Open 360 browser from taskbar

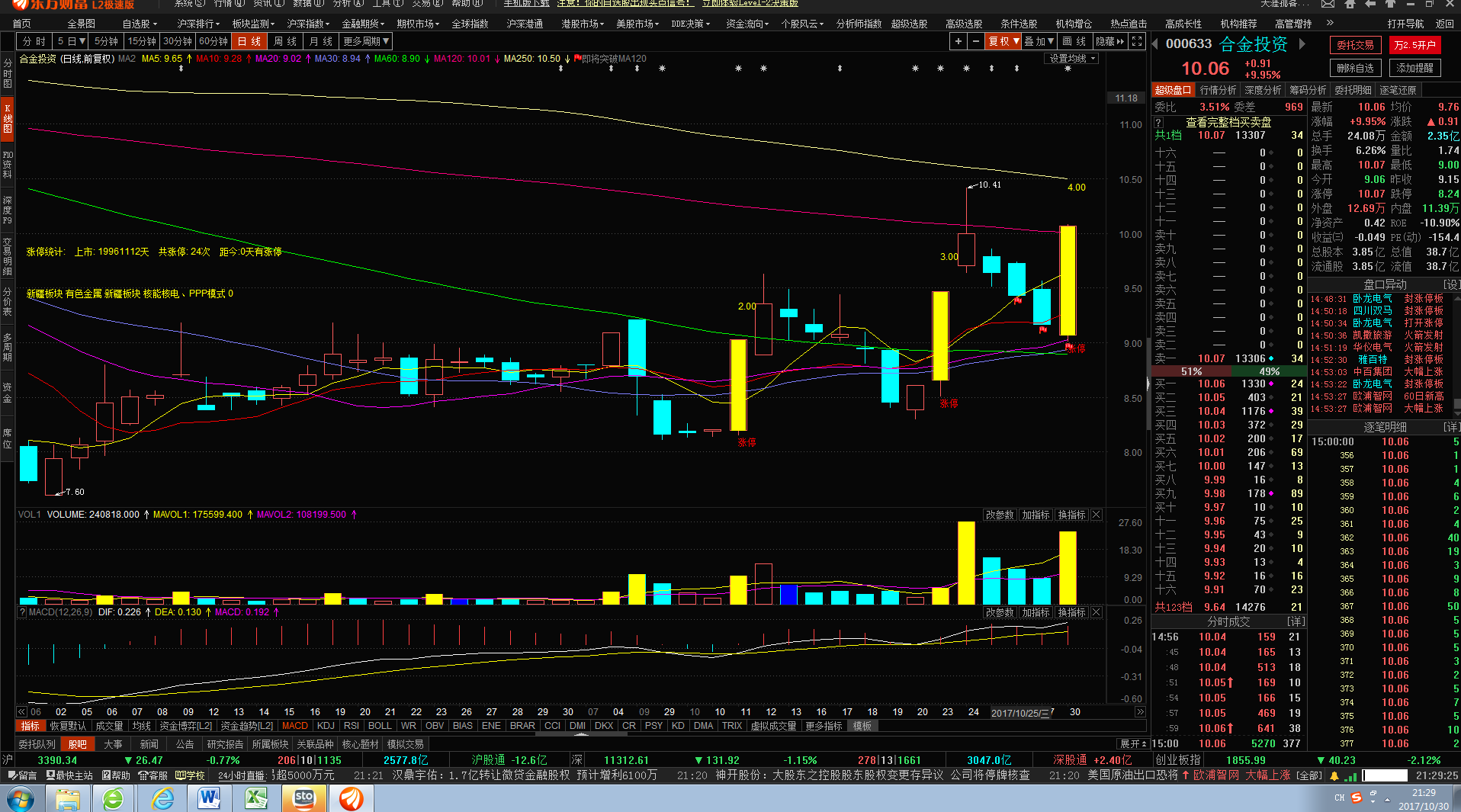click(x=114, y=799)
